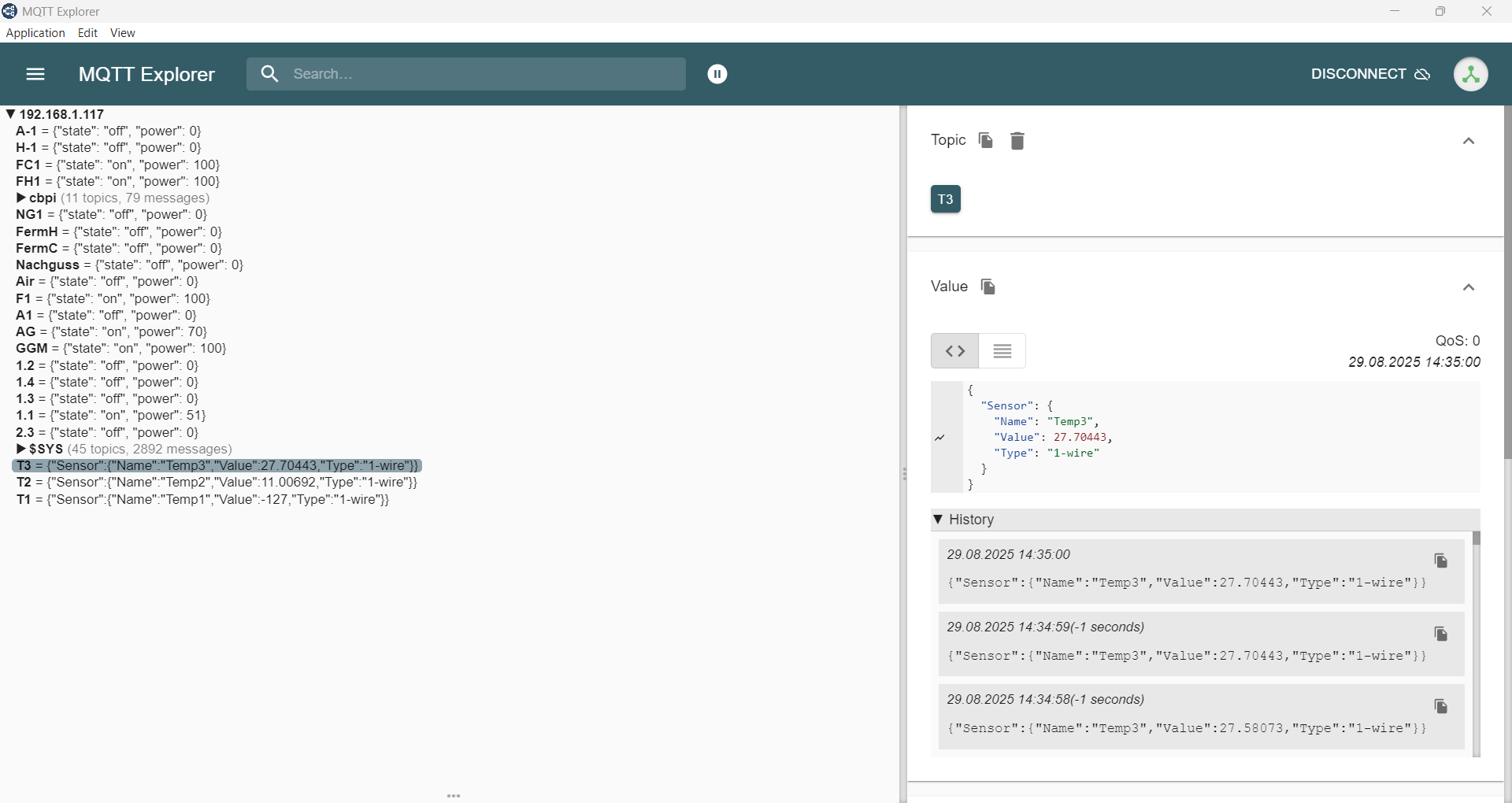Pause topic updates with pause button

click(x=717, y=74)
